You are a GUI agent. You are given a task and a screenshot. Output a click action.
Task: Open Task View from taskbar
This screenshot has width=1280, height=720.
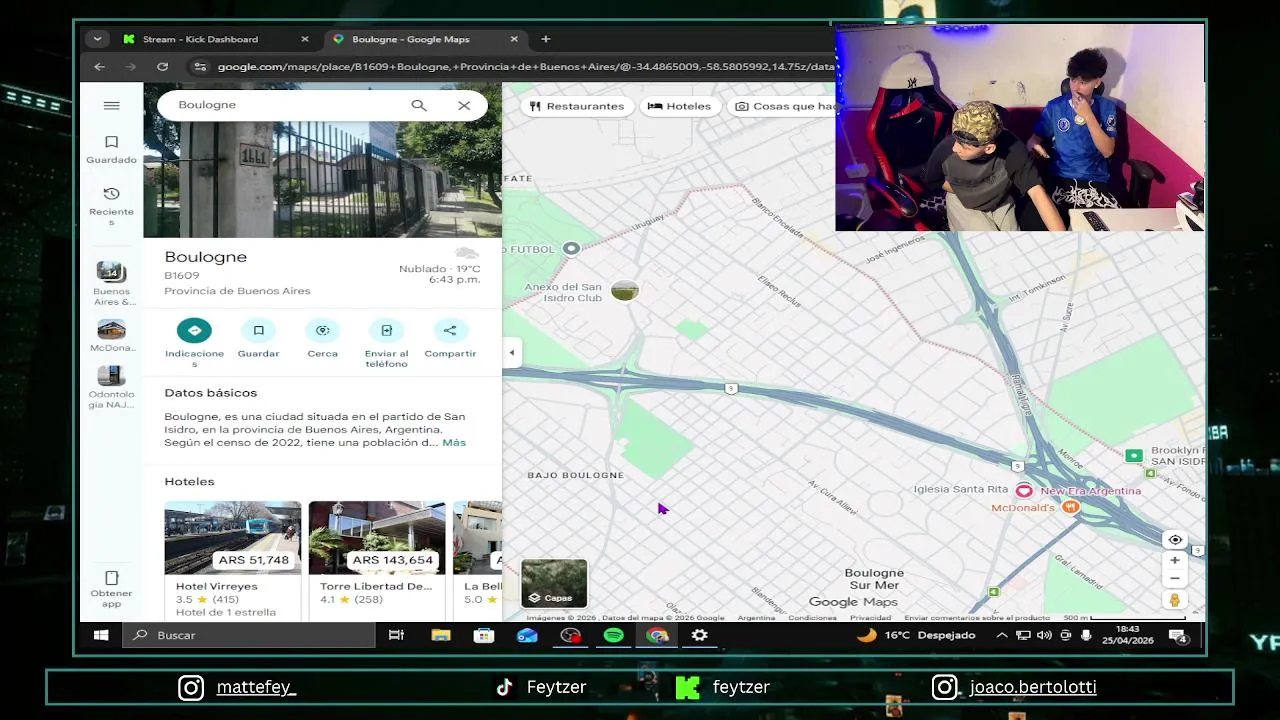coord(396,635)
